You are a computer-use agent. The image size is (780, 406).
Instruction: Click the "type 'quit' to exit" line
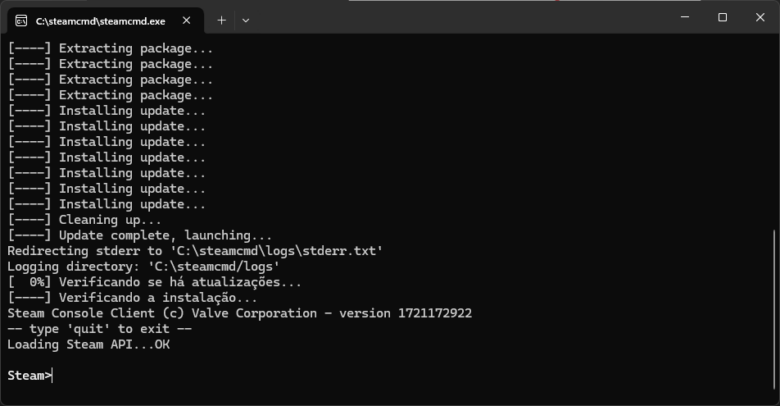click(x=99, y=329)
